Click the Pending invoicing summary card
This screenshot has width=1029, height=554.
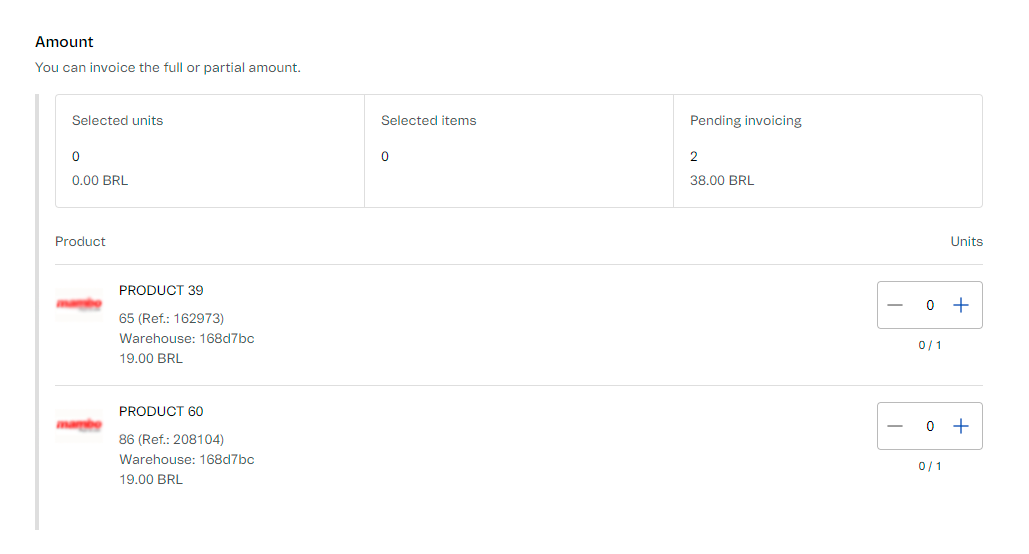tap(827, 151)
